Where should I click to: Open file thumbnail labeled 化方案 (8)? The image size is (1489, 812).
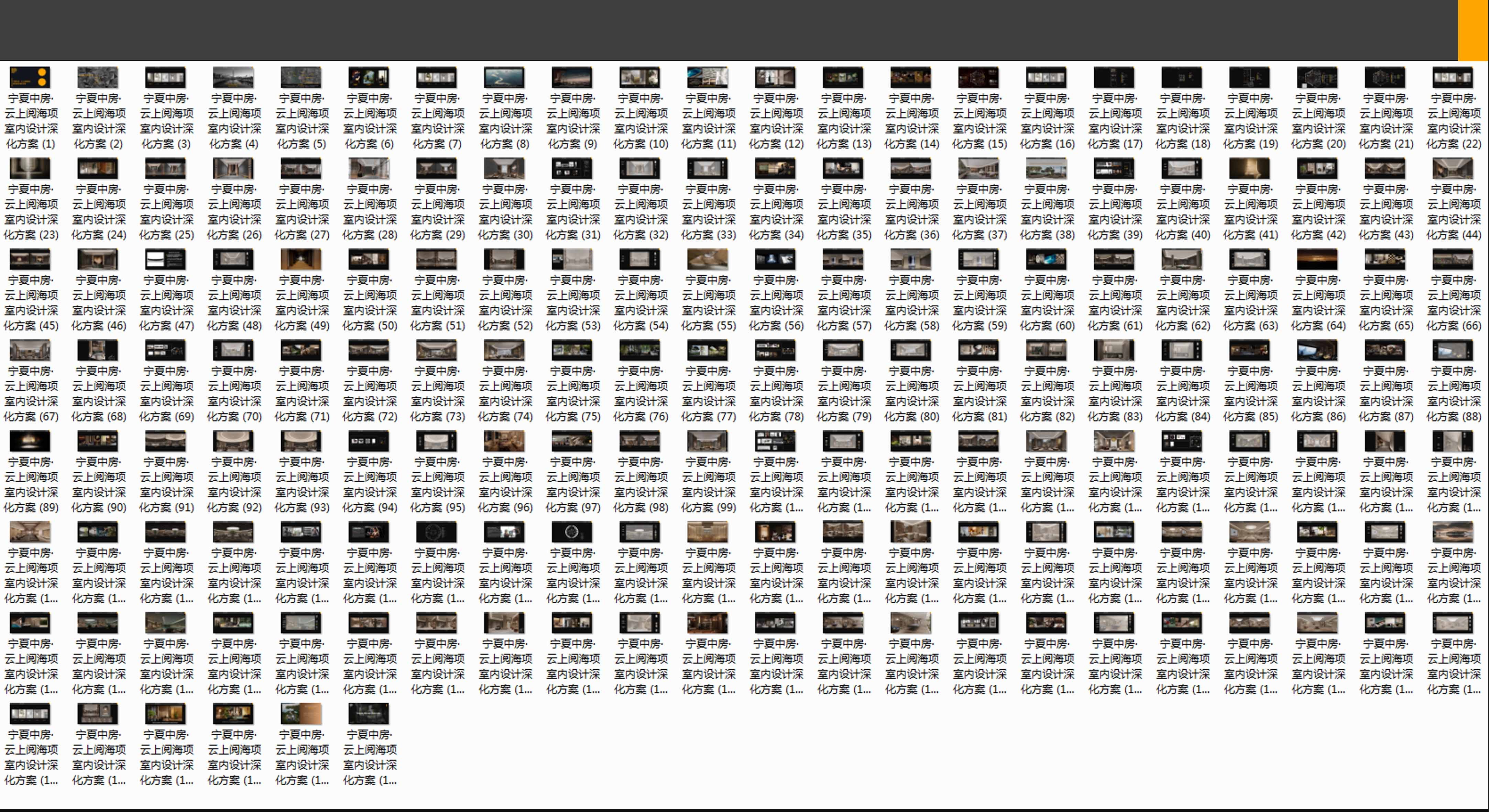[x=504, y=77]
